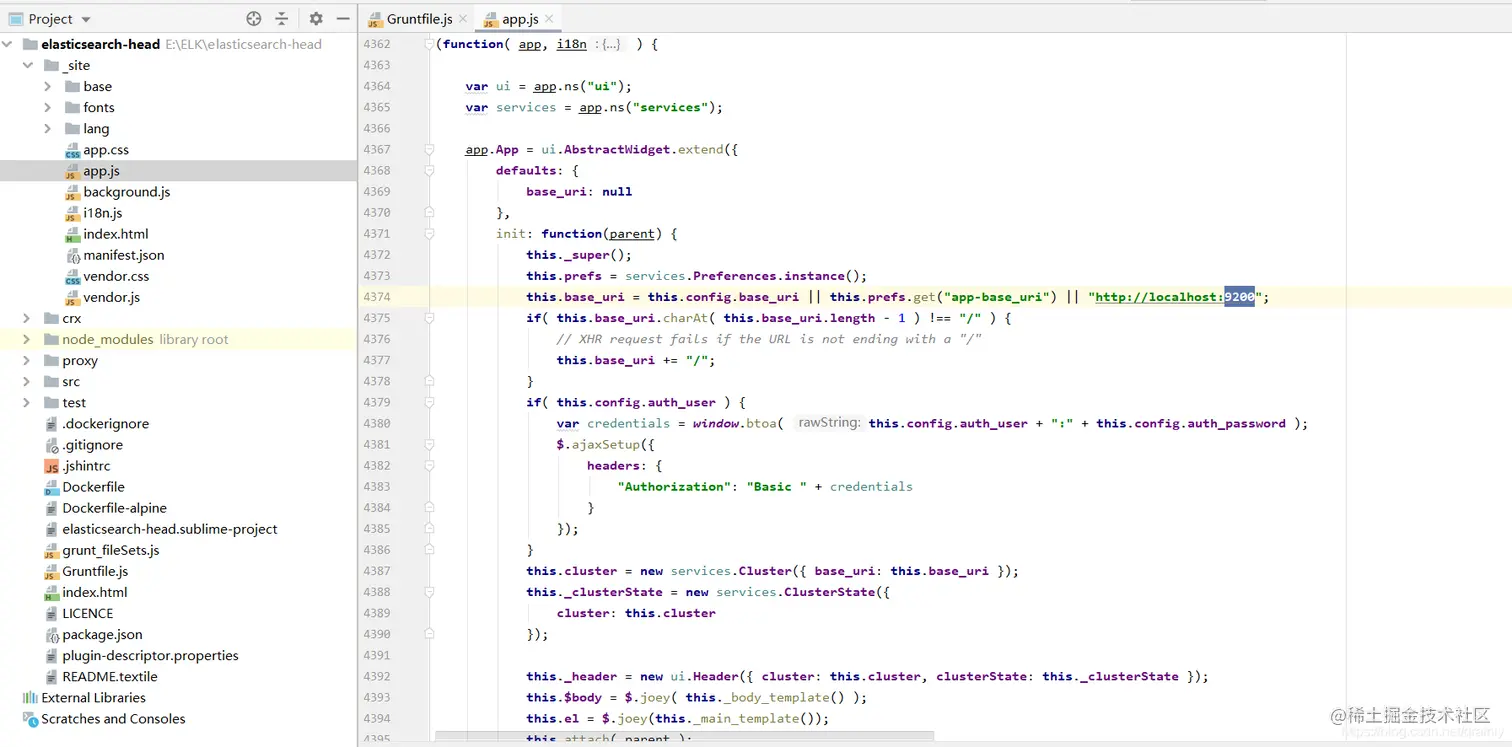Expand the crx folder
Screen dimensions: 1512x747
27,318
